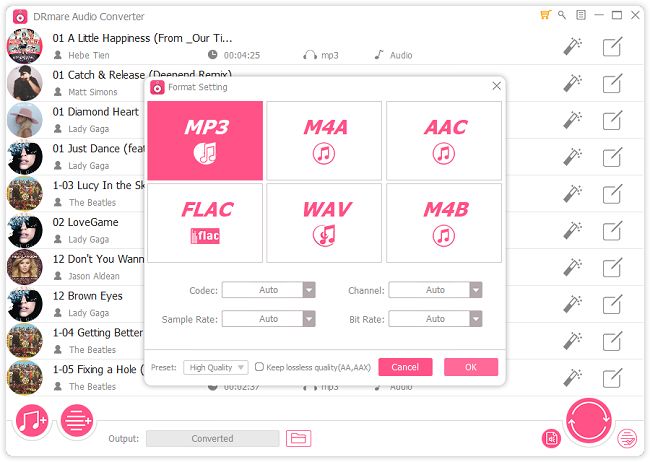Viewport: 650px width, 462px height.
Task: Confirm format settings with OK
Action: pos(471,367)
